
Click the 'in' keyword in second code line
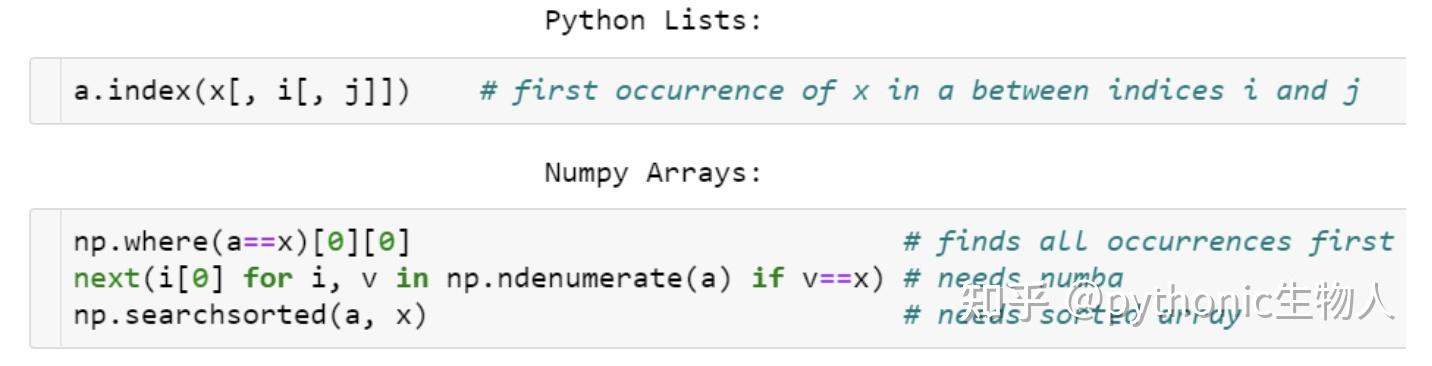(411, 278)
